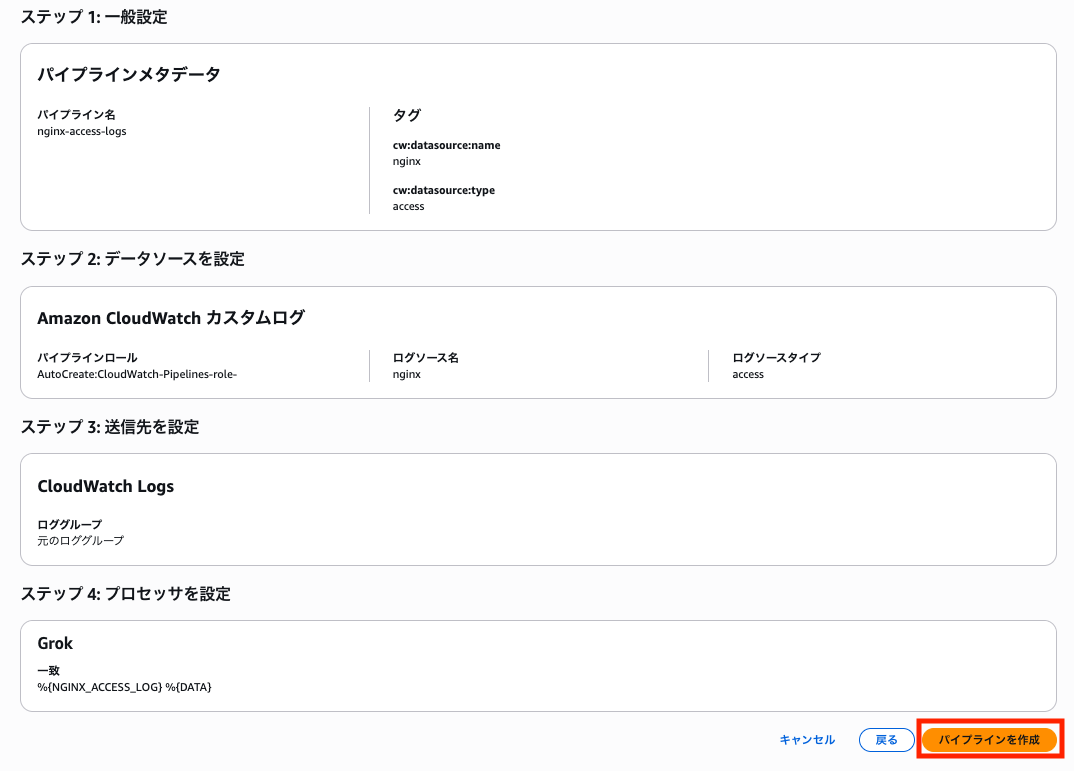This screenshot has width=1074, height=771.
Task: Click the ステップ 4: プロセッサを設定 heading
Action: tap(126, 593)
